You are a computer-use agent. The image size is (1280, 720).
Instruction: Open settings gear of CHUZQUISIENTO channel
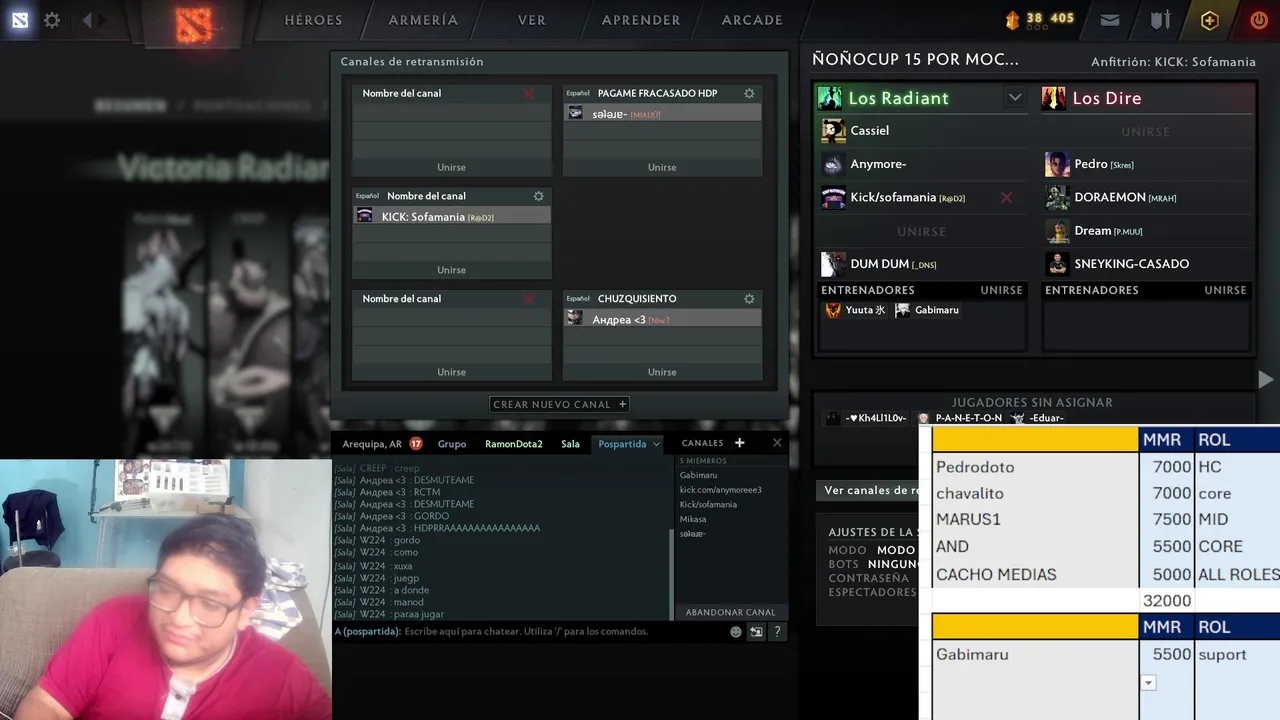pyautogui.click(x=749, y=298)
